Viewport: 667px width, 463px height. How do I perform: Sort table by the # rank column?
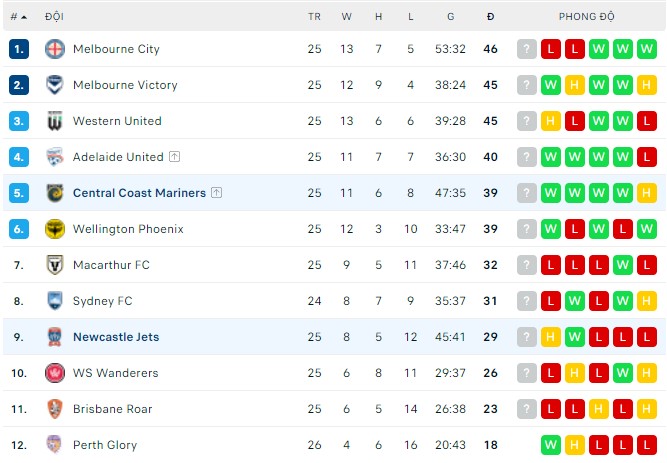(18, 17)
